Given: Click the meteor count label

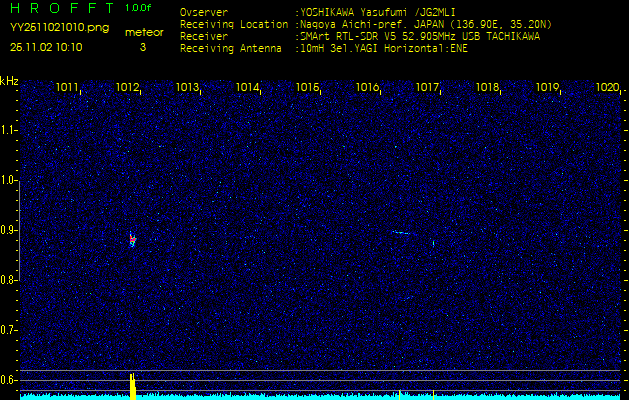Looking at the screenshot, I should pos(143,32).
